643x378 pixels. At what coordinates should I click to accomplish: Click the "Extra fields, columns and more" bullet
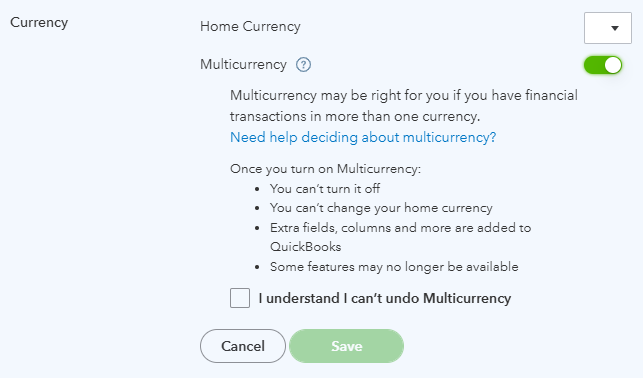coord(400,228)
